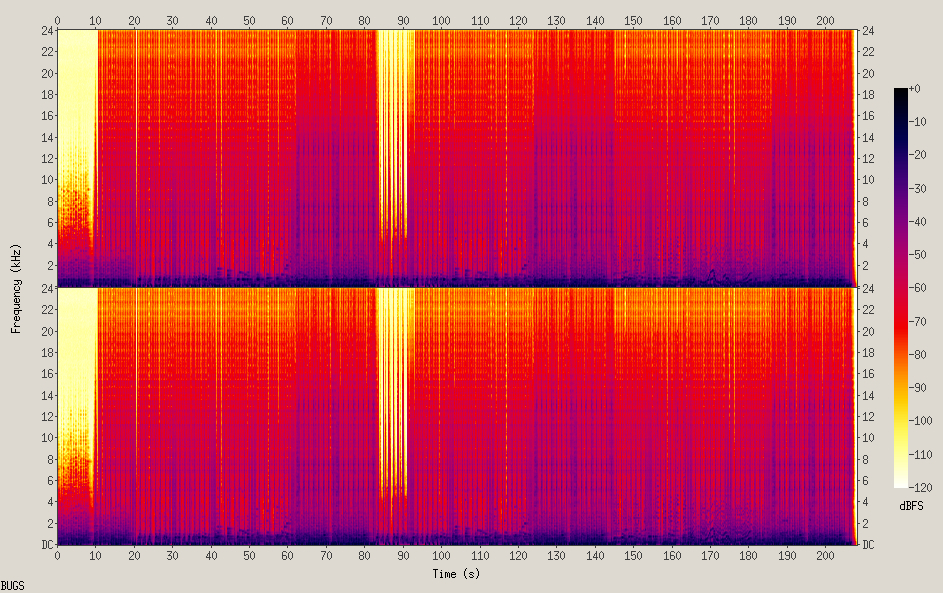Click the 200 second label on bottom axis
943x593 pixels.
point(825,556)
